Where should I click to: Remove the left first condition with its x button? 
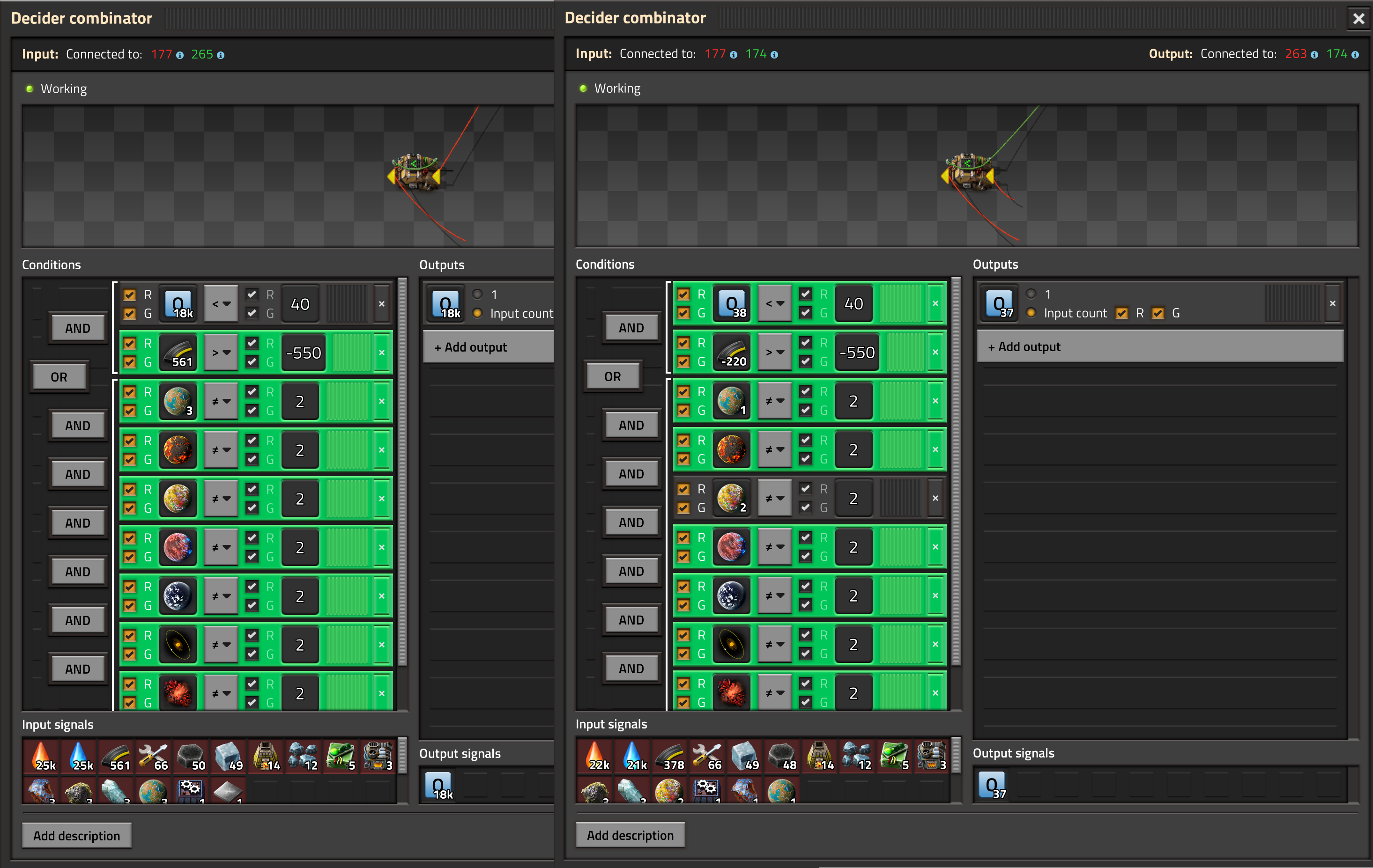pyautogui.click(x=381, y=304)
